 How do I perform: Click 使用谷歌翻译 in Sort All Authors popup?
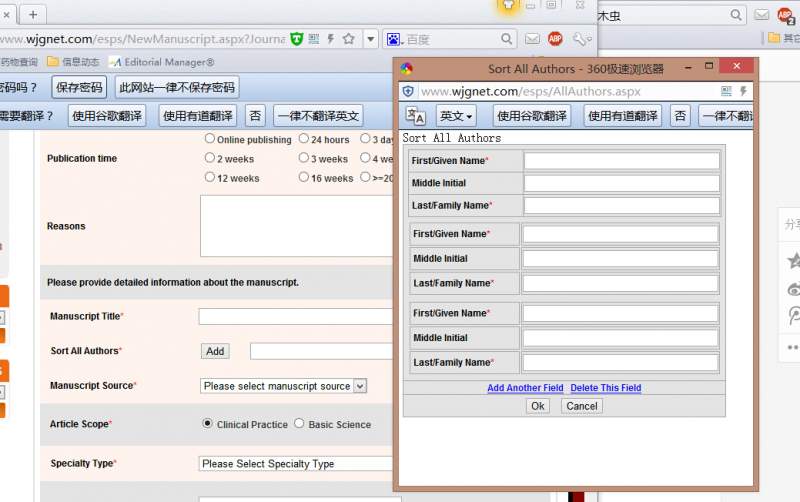[532, 116]
